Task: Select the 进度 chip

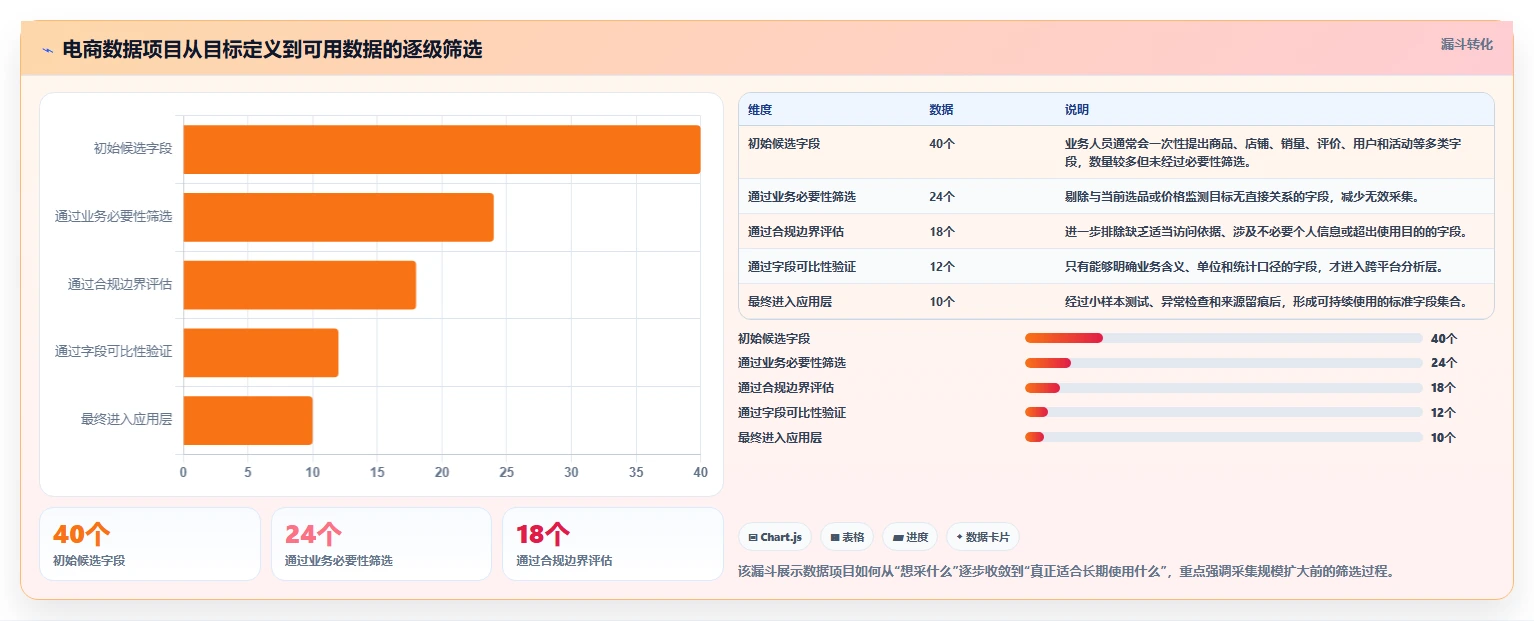Action: [x=910, y=537]
